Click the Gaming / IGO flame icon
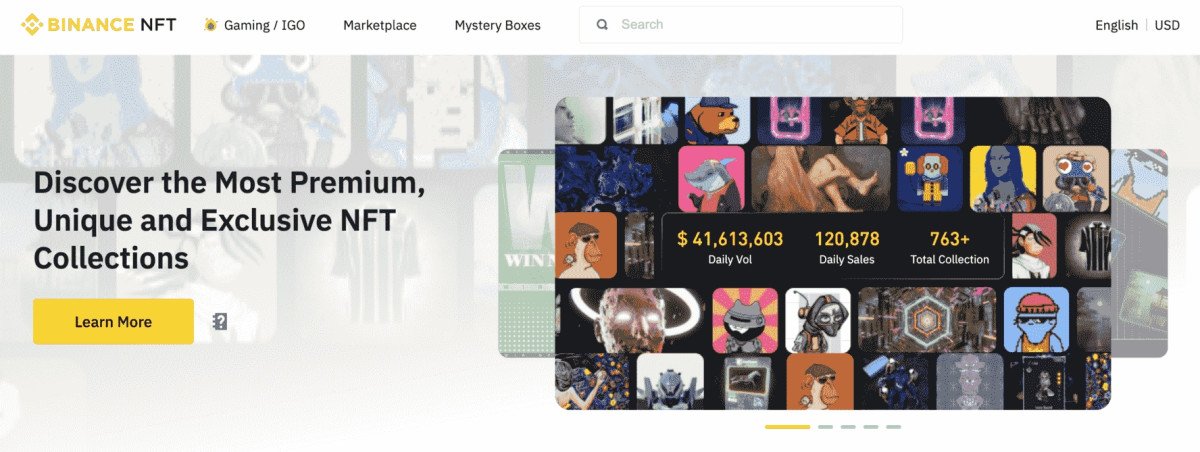 click(x=210, y=25)
